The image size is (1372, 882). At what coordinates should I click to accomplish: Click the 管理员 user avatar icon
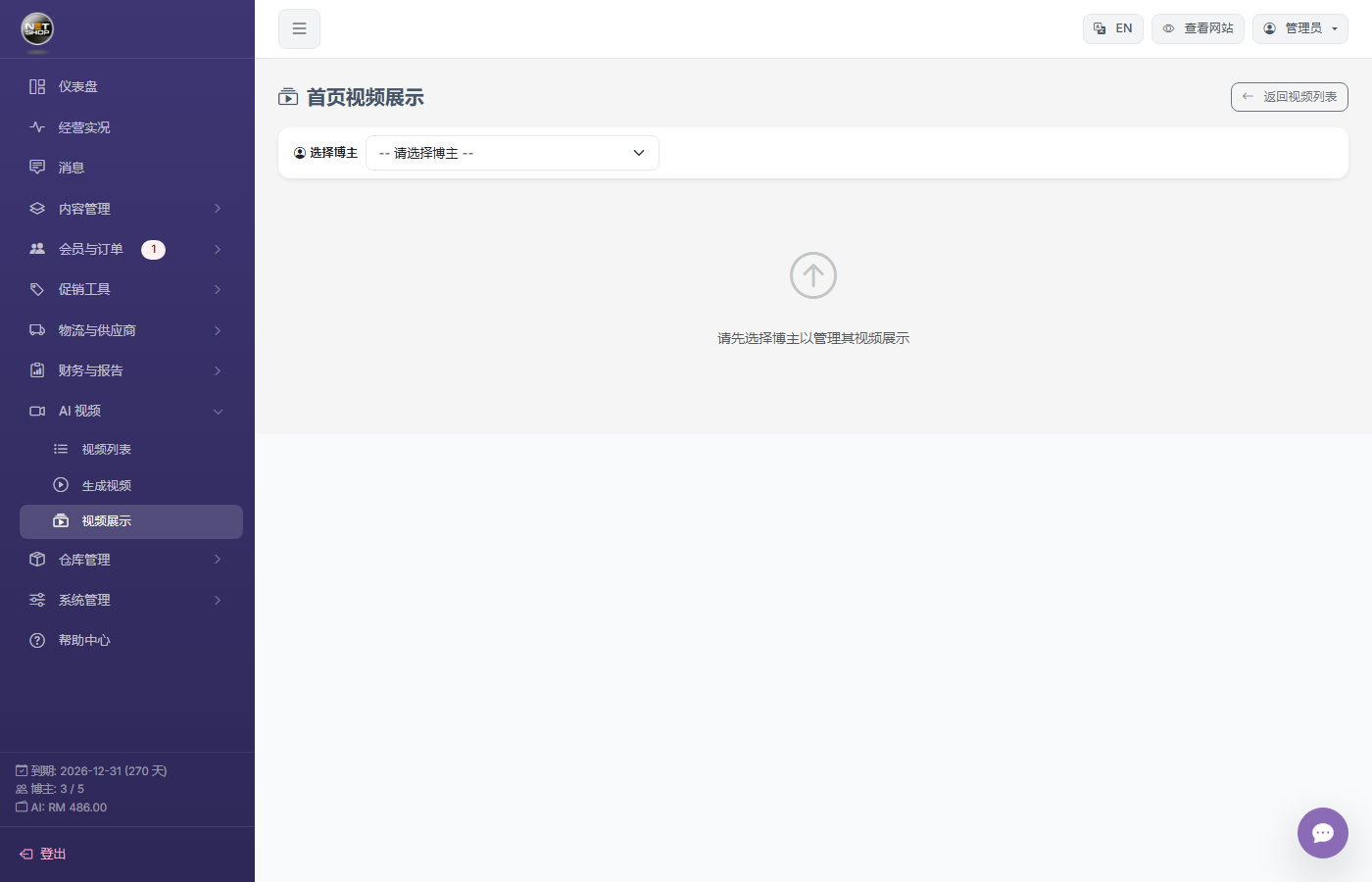pos(1269,28)
